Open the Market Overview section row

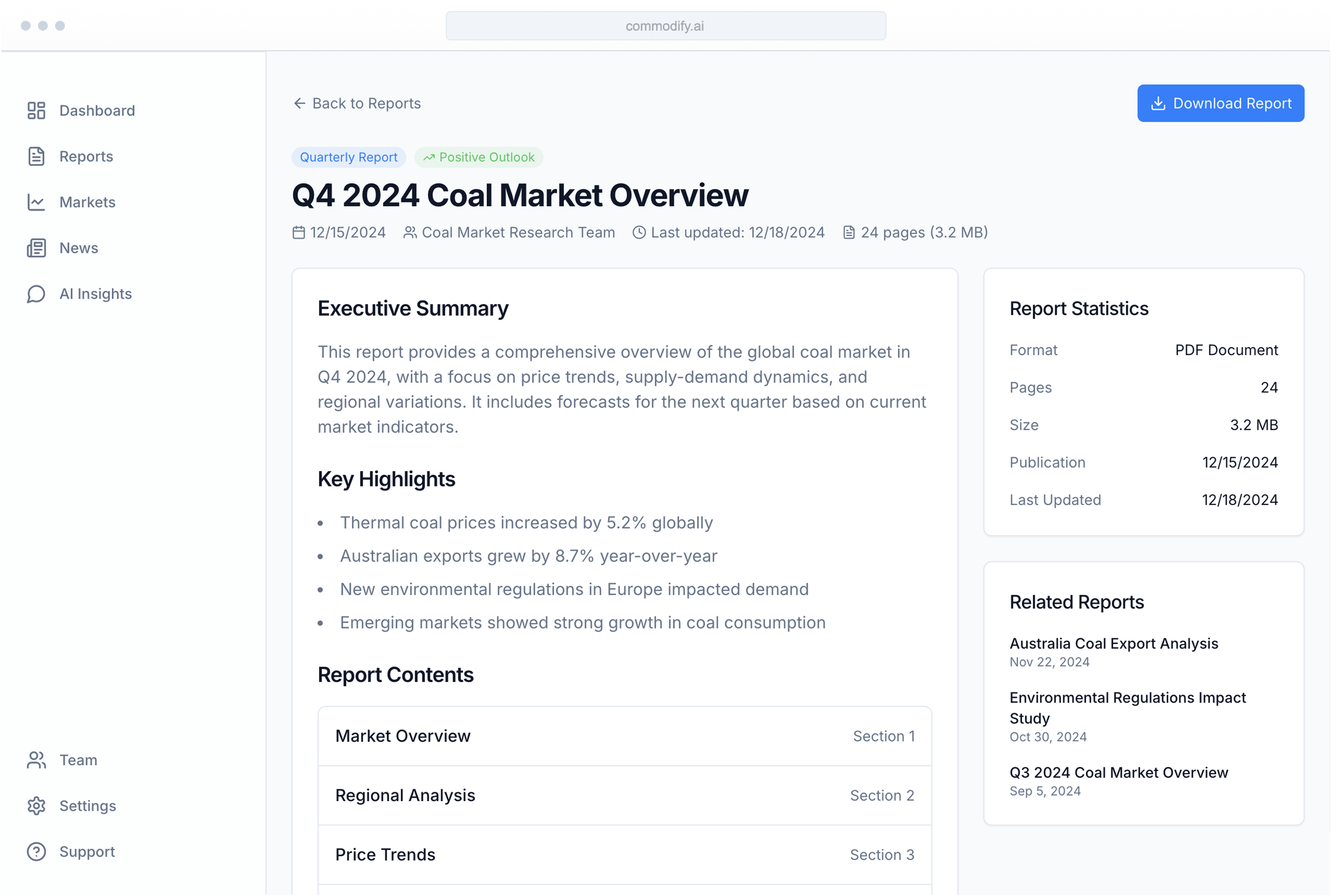(624, 736)
